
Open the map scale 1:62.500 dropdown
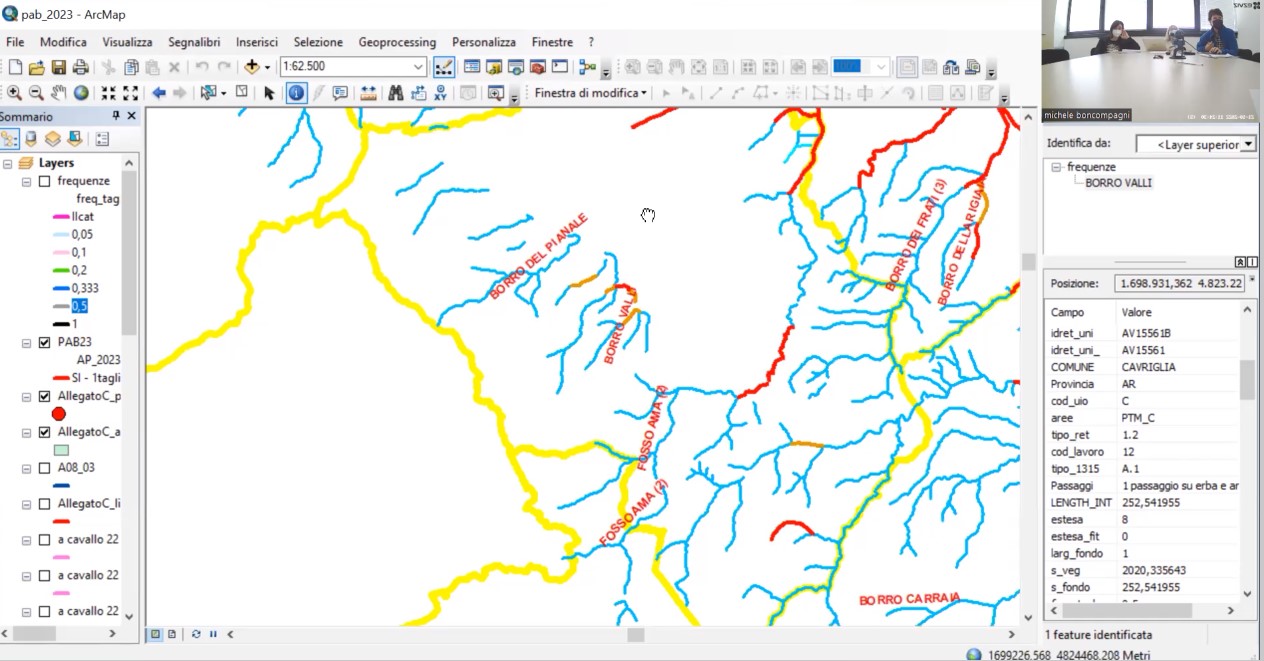click(x=419, y=67)
